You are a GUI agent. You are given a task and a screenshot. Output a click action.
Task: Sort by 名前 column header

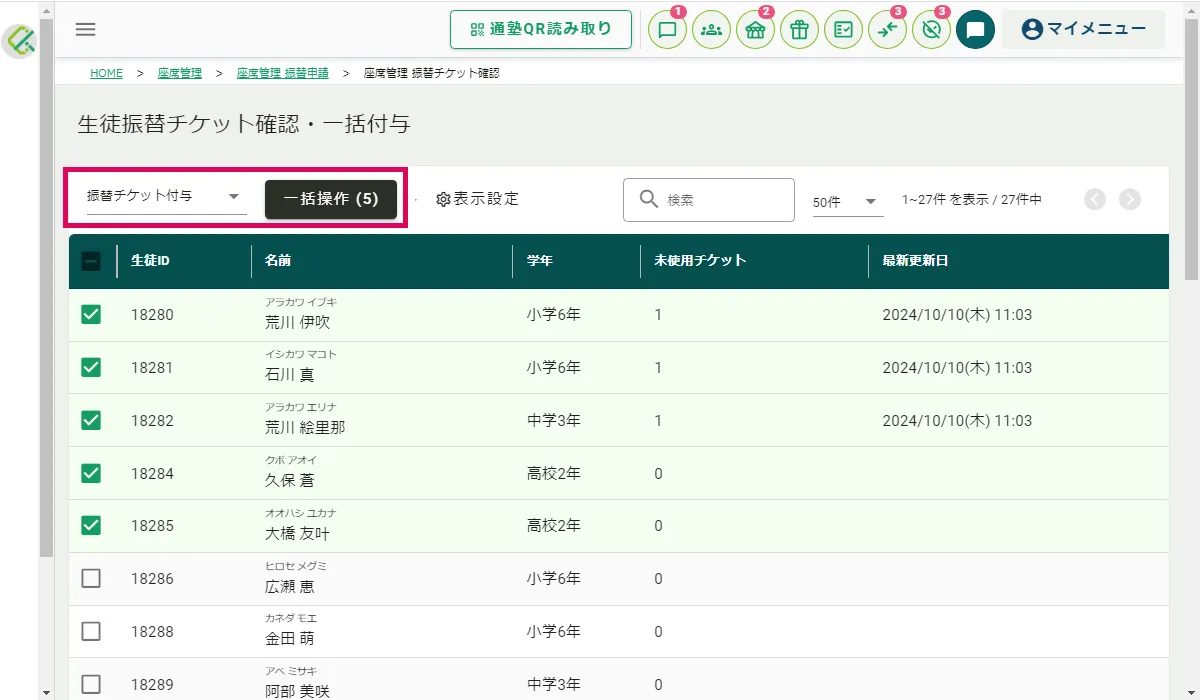pyautogui.click(x=278, y=261)
